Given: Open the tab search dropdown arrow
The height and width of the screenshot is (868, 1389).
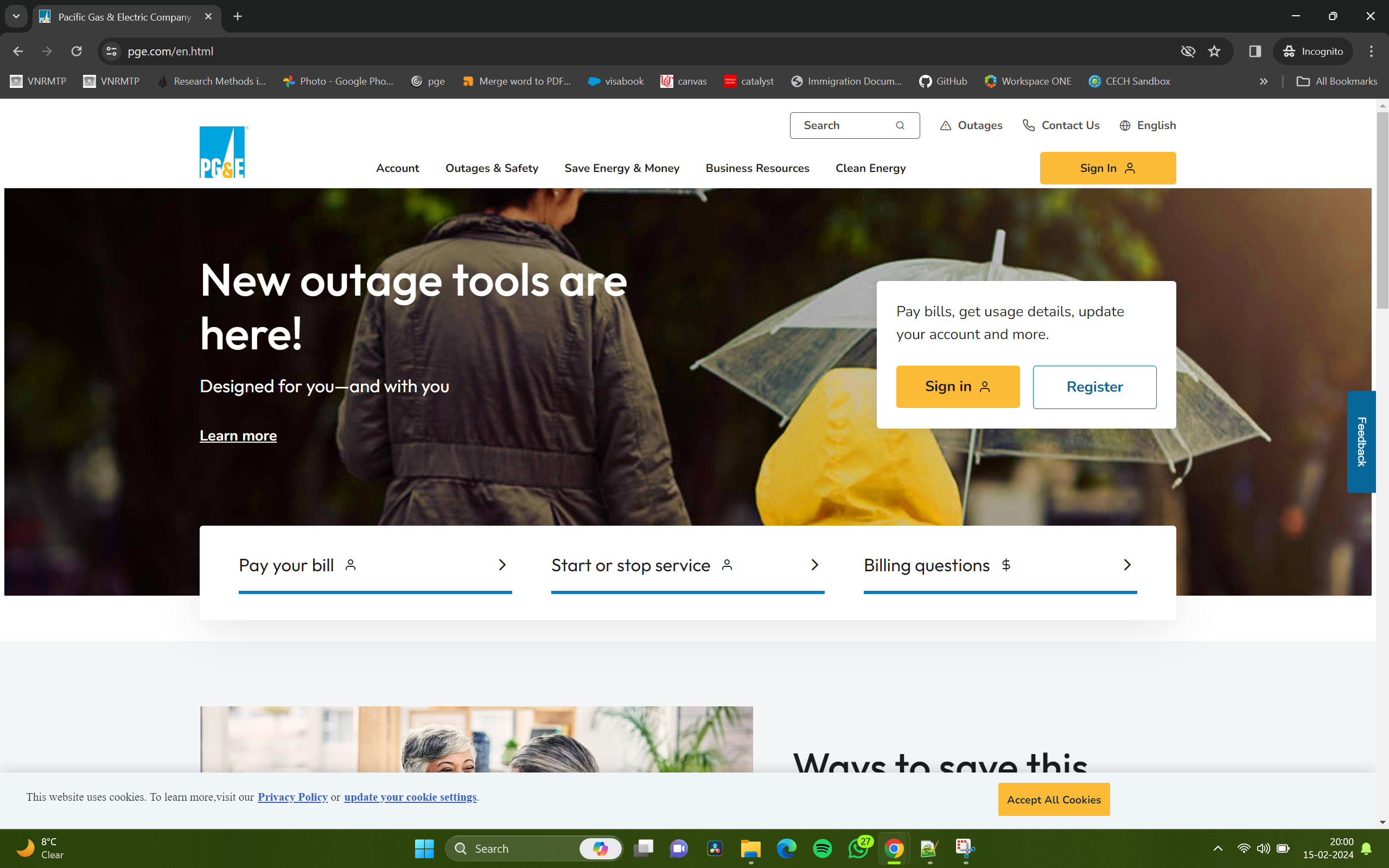Looking at the screenshot, I should tap(16, 17).
